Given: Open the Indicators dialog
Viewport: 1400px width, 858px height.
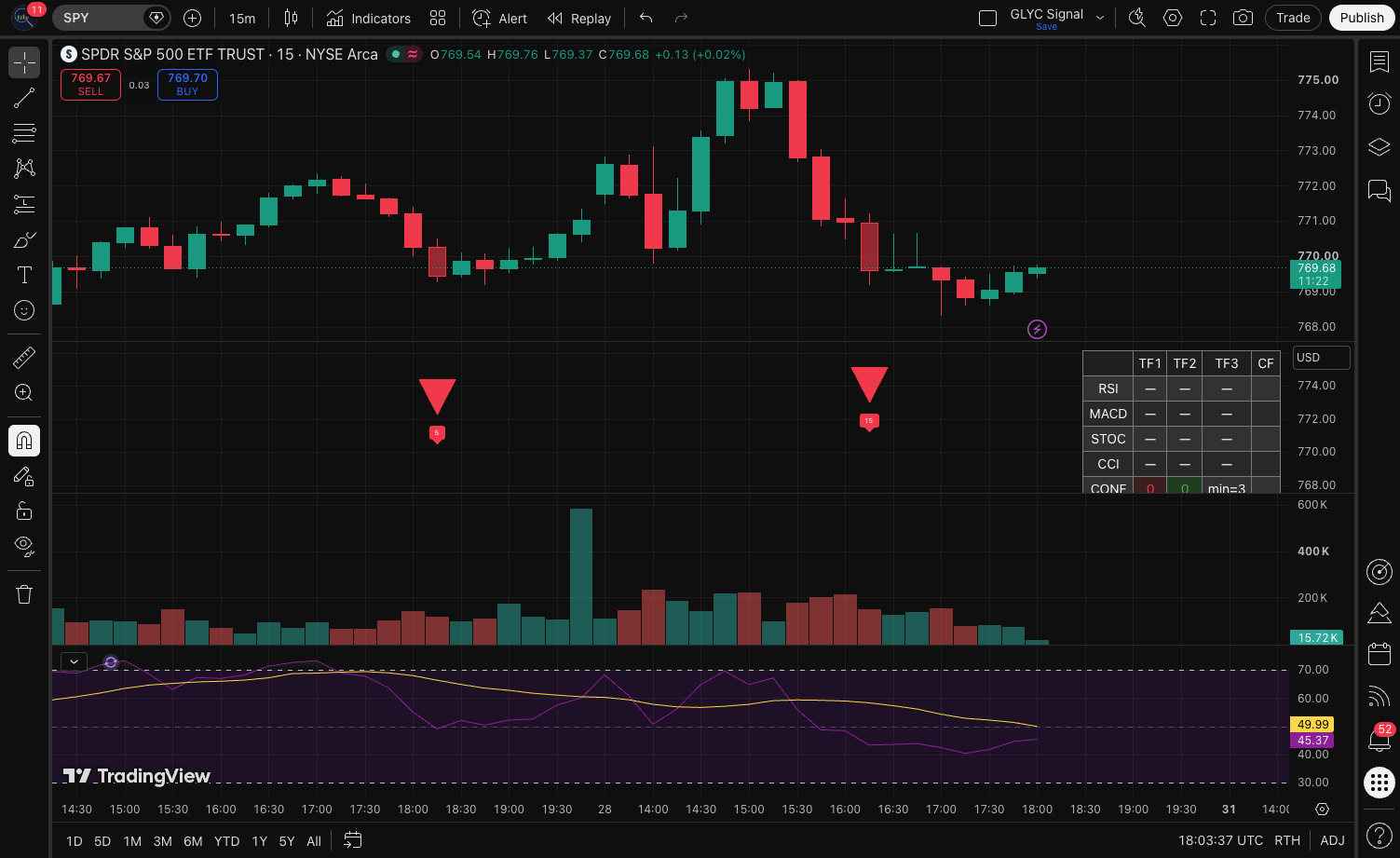Looking at the screenshot, I should click(369, 18).
